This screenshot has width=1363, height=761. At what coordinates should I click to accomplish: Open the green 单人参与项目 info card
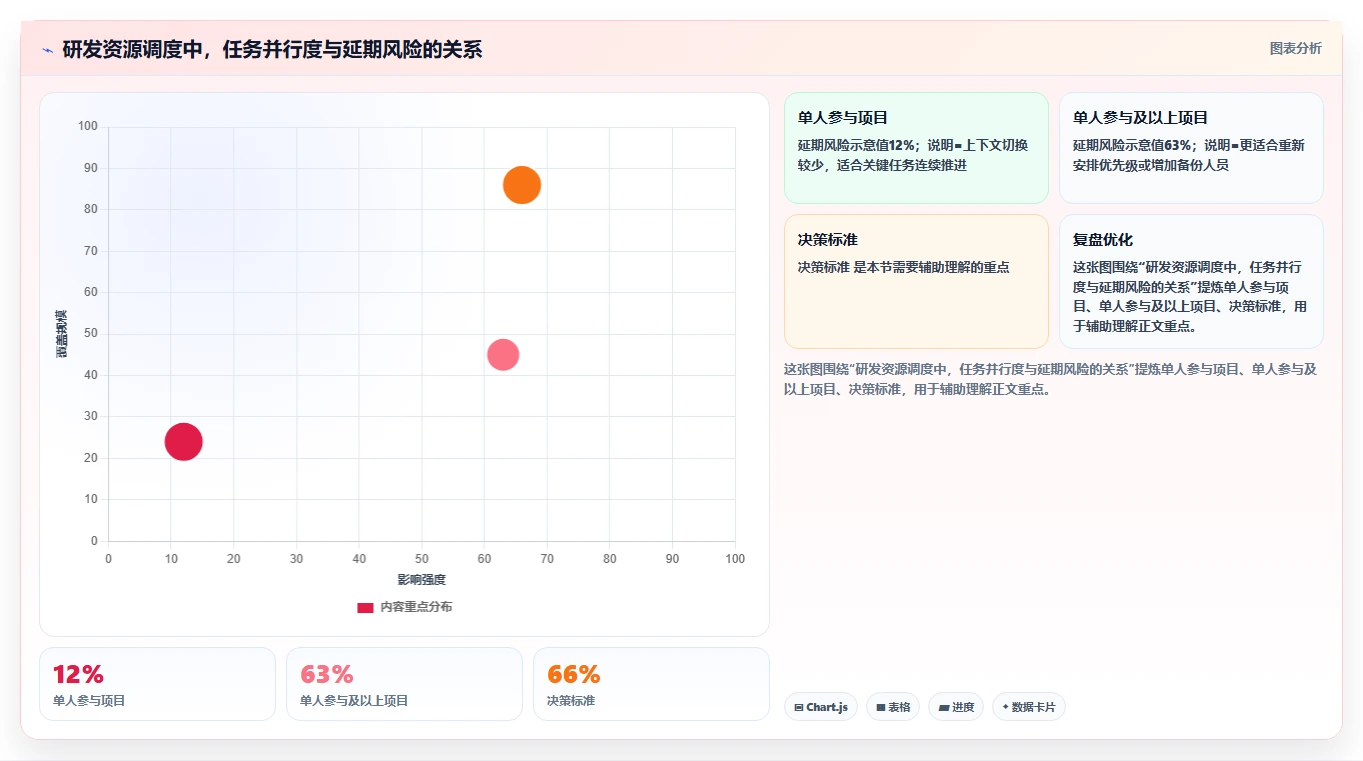coord(916,148)
